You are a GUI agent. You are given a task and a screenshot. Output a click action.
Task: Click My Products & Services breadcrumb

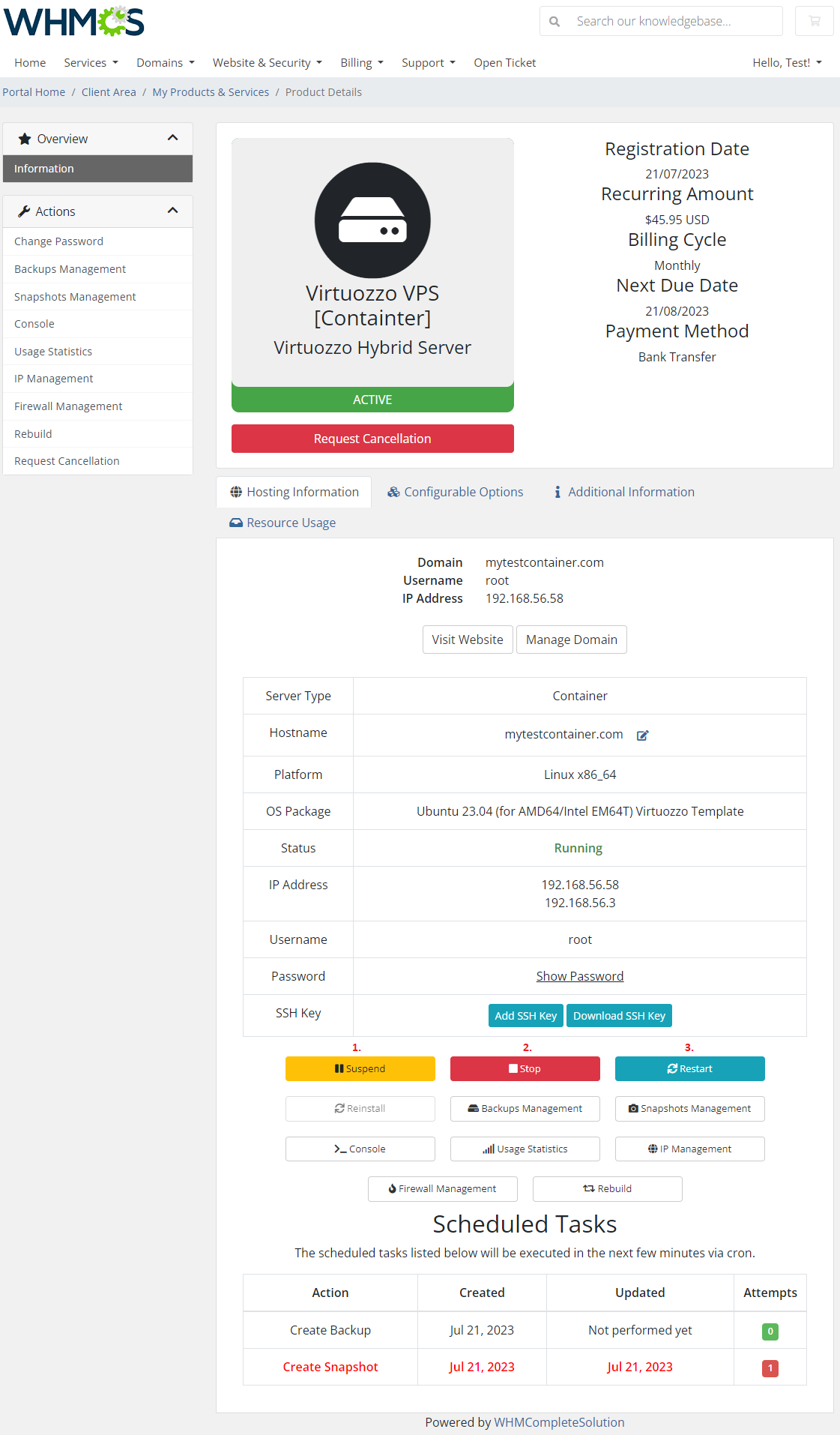(x=211, y=92)
